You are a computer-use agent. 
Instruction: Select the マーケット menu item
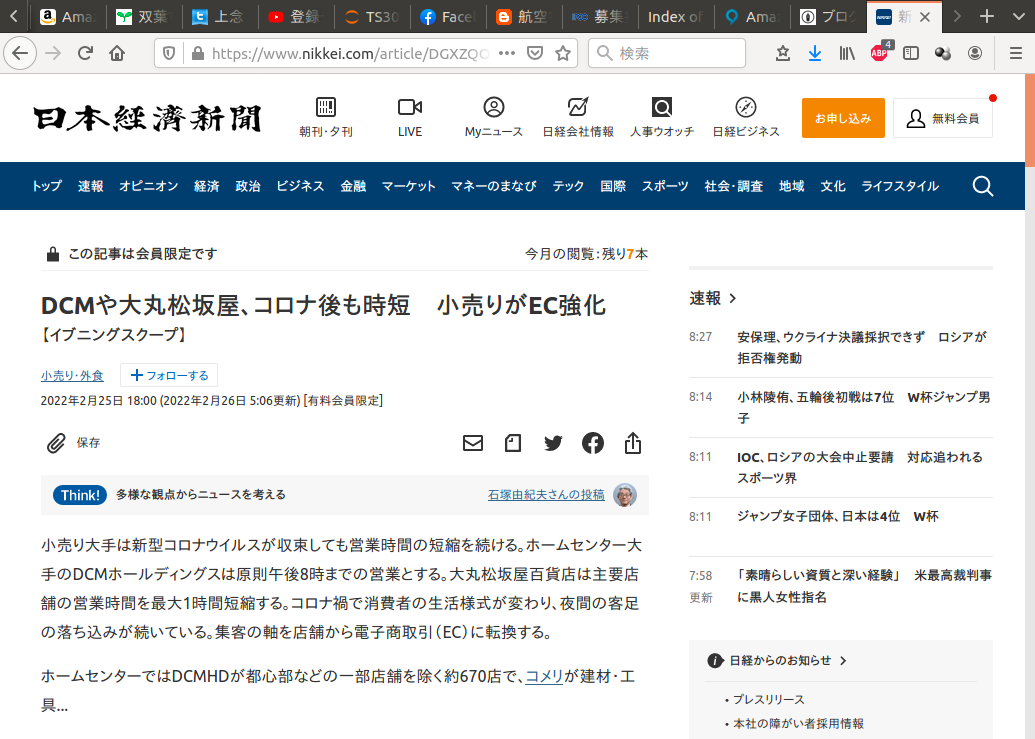(409, 186)
